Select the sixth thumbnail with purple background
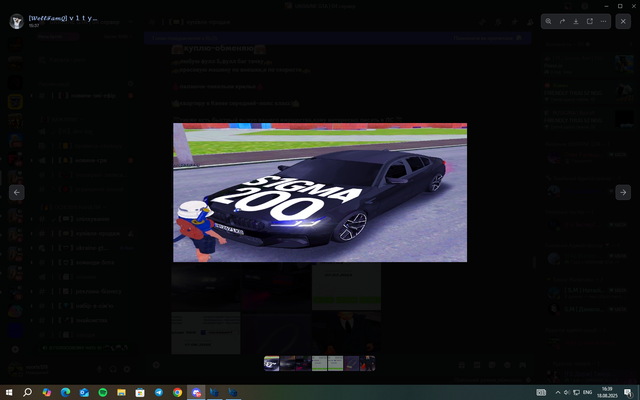Image resolution: width=640 pixels, height=400 pixels. pos(351,363)
